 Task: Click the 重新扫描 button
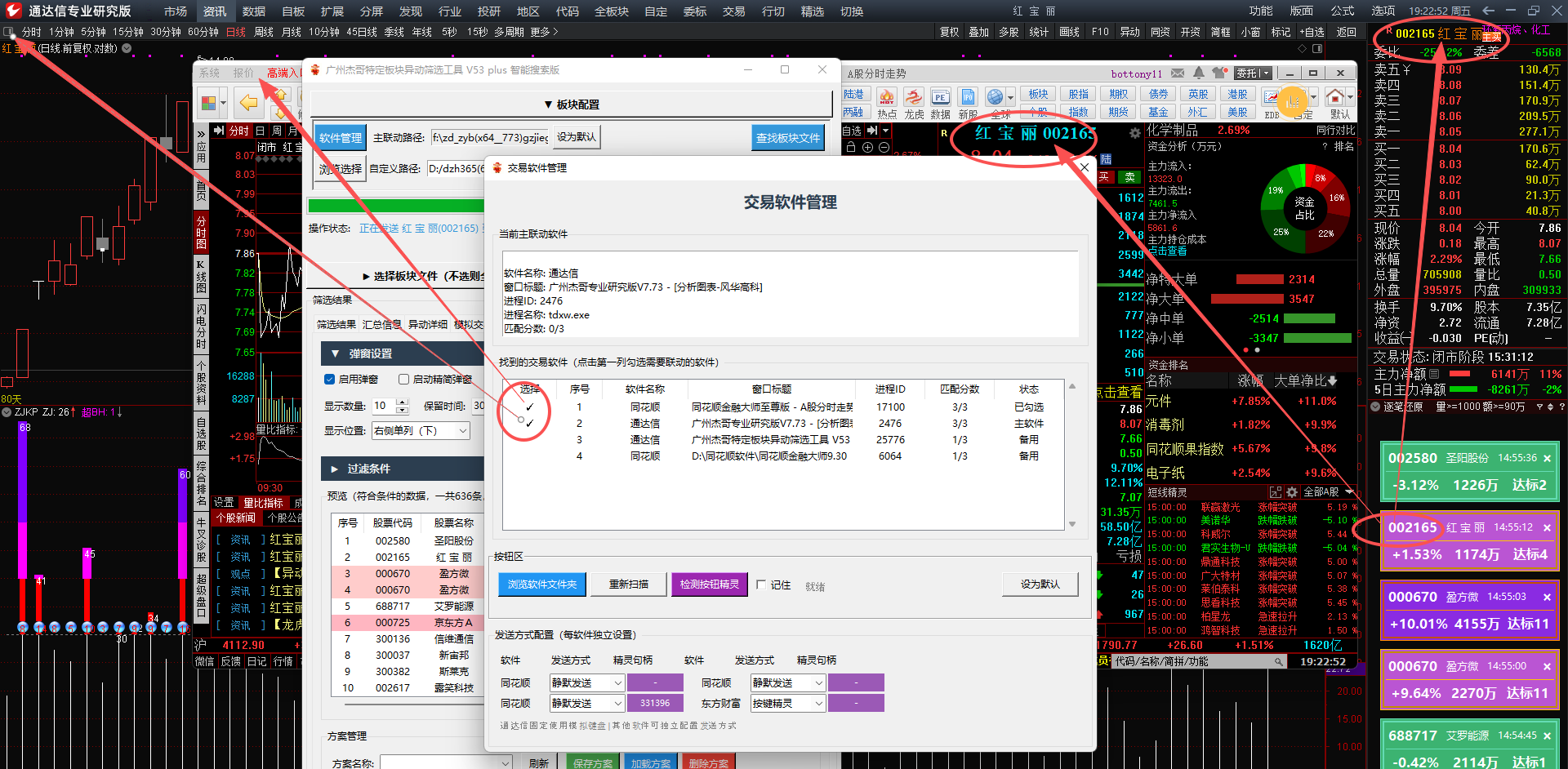[629, 585]
